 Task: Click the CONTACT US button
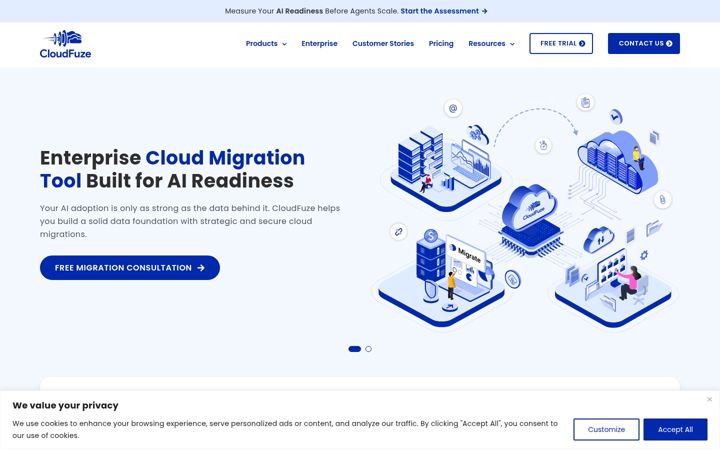[644, 44]
